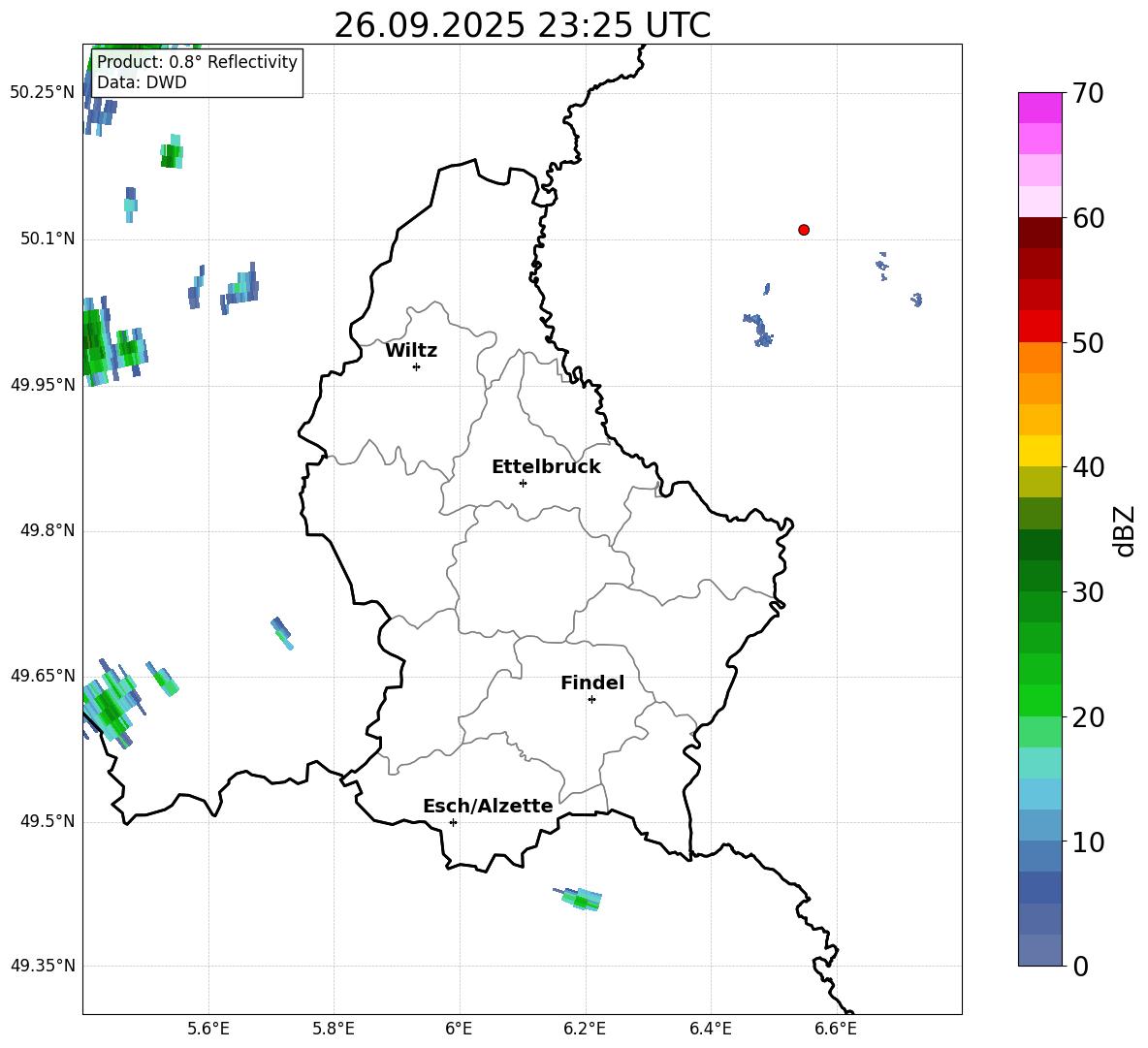Click the 49.5°N latitude label

coord(48,821)
